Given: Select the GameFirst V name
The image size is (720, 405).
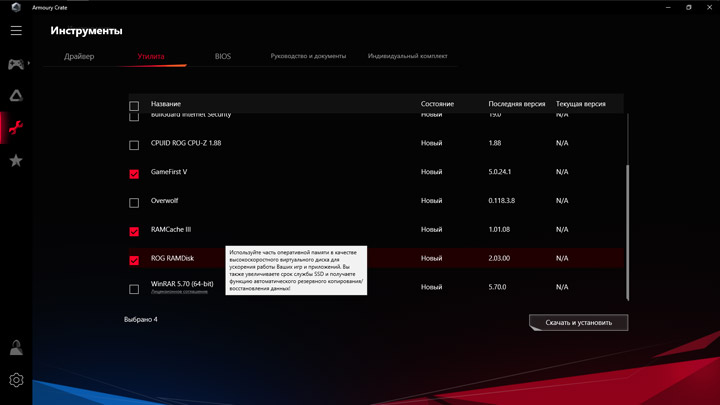Looking at the screenshot, I should point(169,172).
